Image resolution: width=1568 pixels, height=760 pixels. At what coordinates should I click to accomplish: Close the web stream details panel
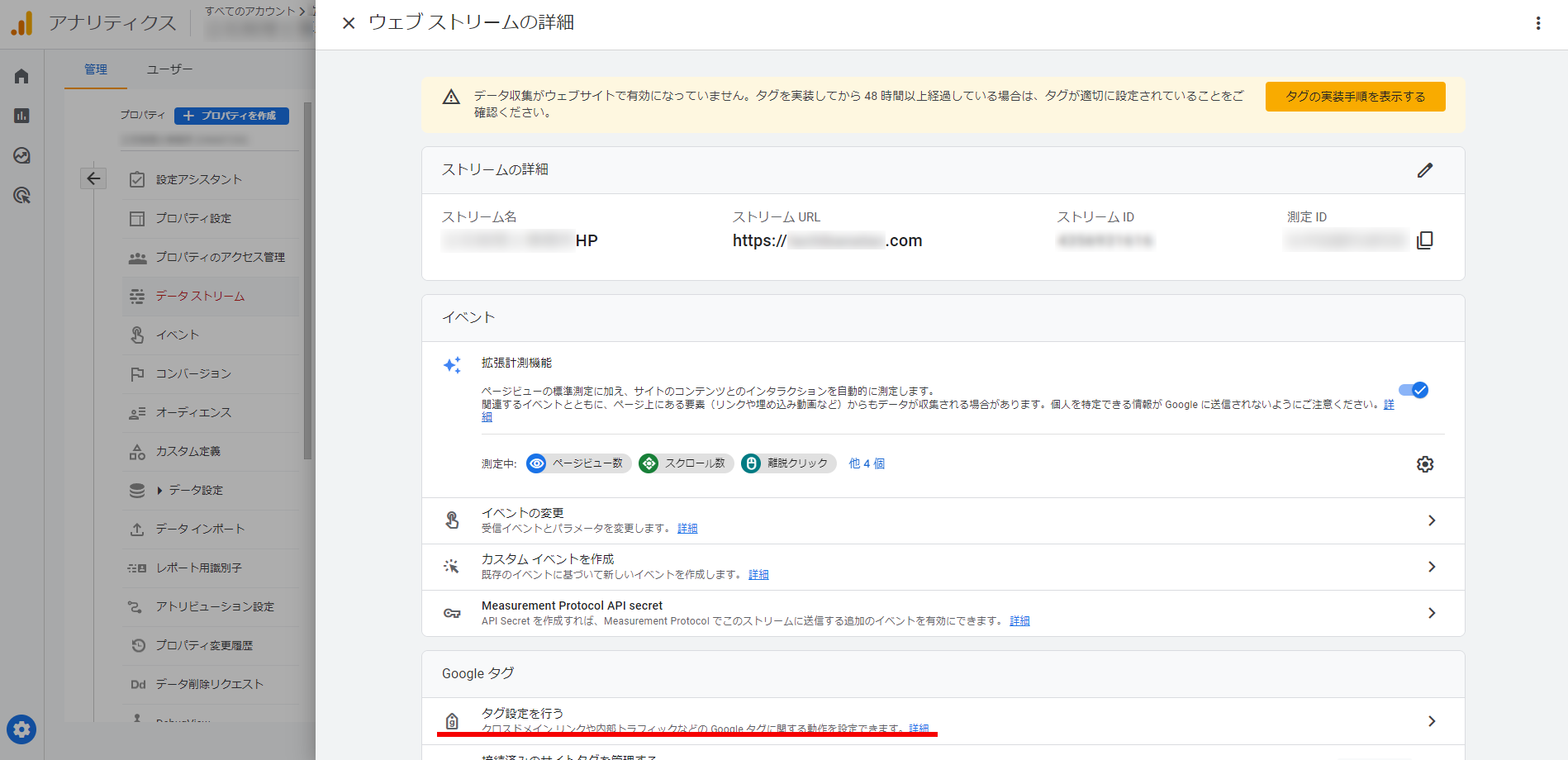tap(349, 23)
